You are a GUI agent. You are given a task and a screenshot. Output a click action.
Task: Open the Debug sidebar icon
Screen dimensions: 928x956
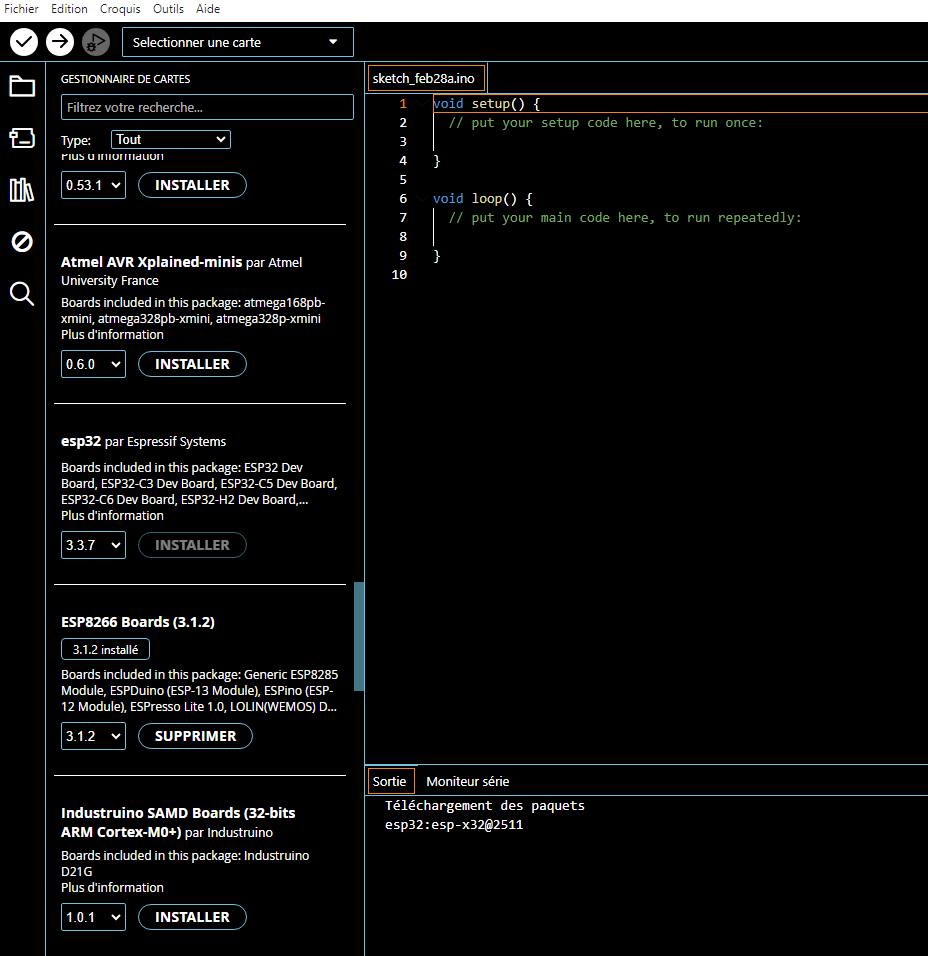point(22,242)
